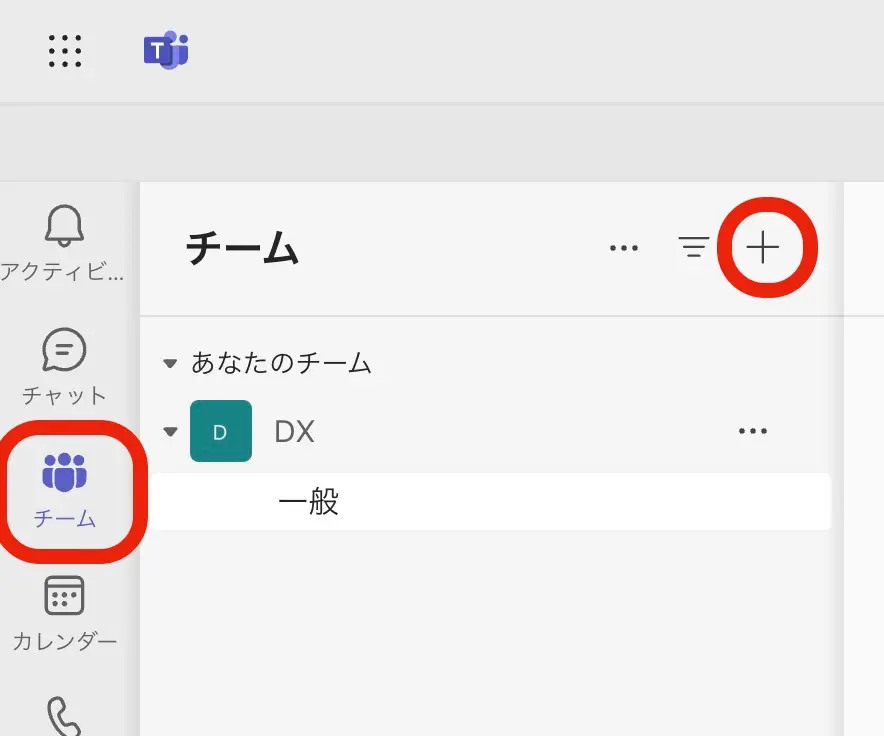Click the Microsoft Teams logo
Screen dimensions: 884x736
click(166, 50)
